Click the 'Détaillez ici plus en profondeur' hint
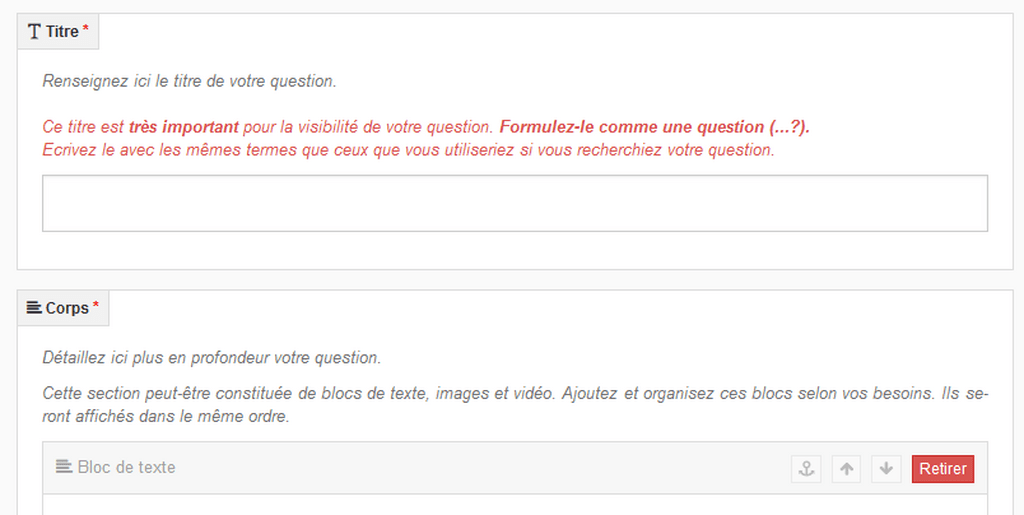This screenshot has height=515, width=1024. [x=212, y=358]
